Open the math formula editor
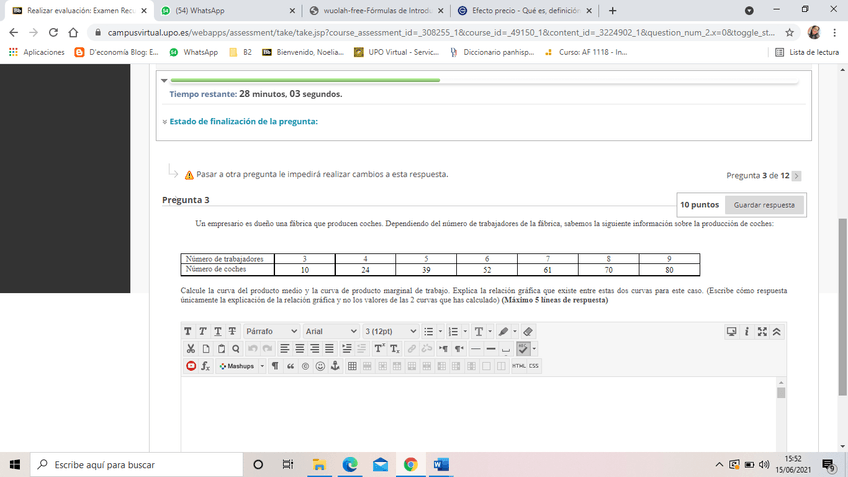This screenshot has height=477, width=848. pos(205,366)
